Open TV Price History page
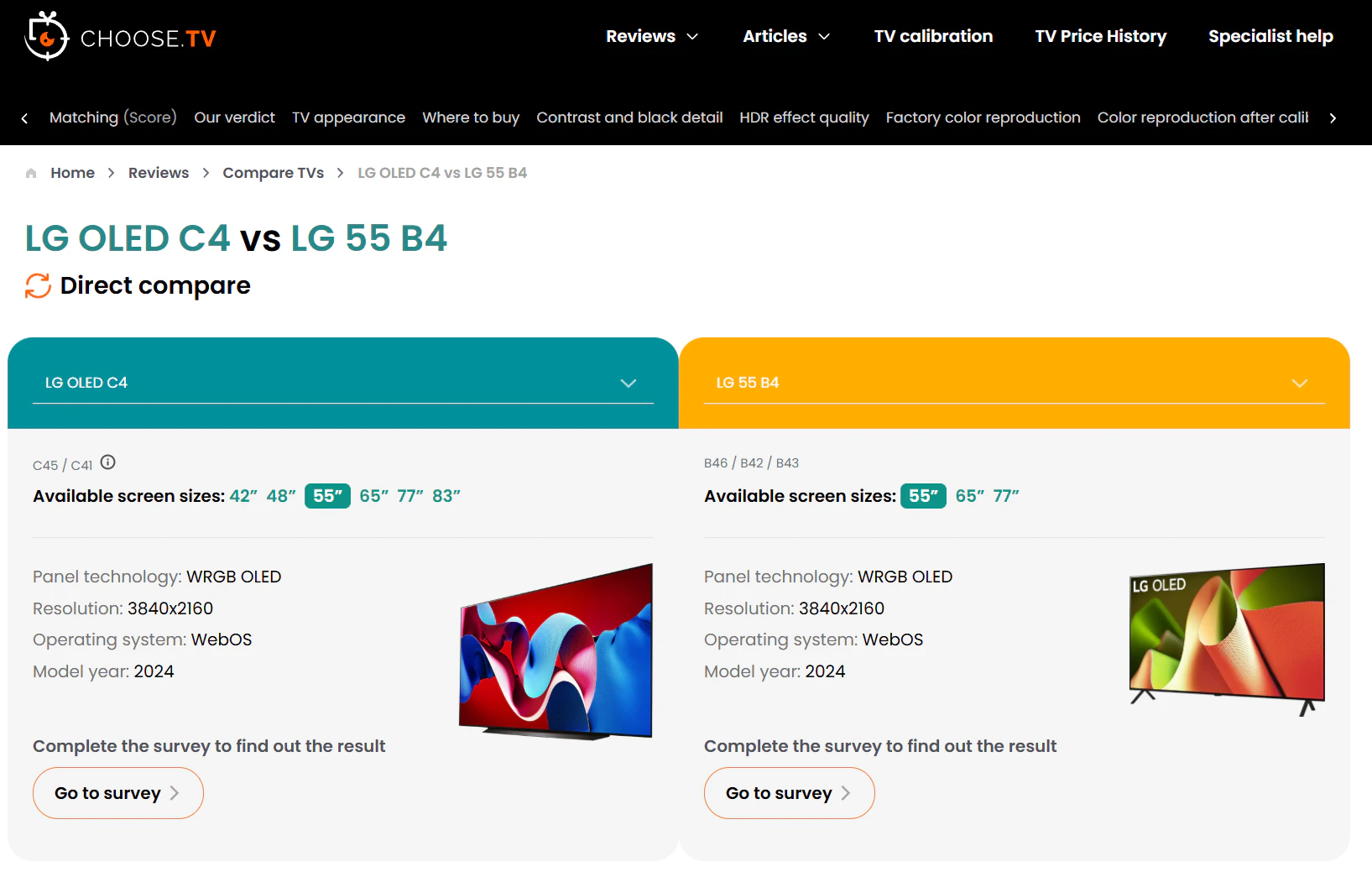The height and width of the screenshot is (877, 1372). [1100, 36]
